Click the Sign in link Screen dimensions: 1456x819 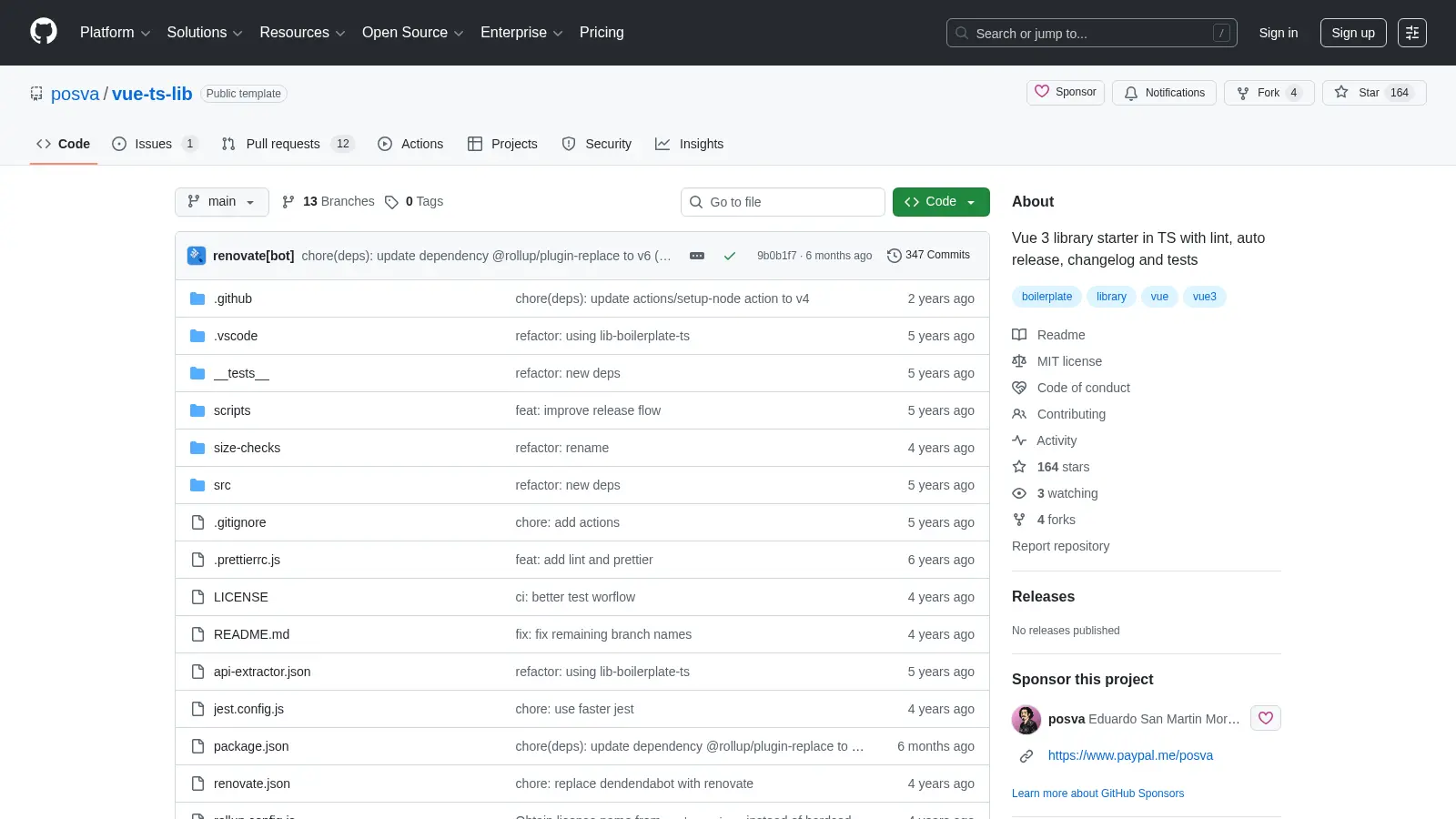(1279, 33)
